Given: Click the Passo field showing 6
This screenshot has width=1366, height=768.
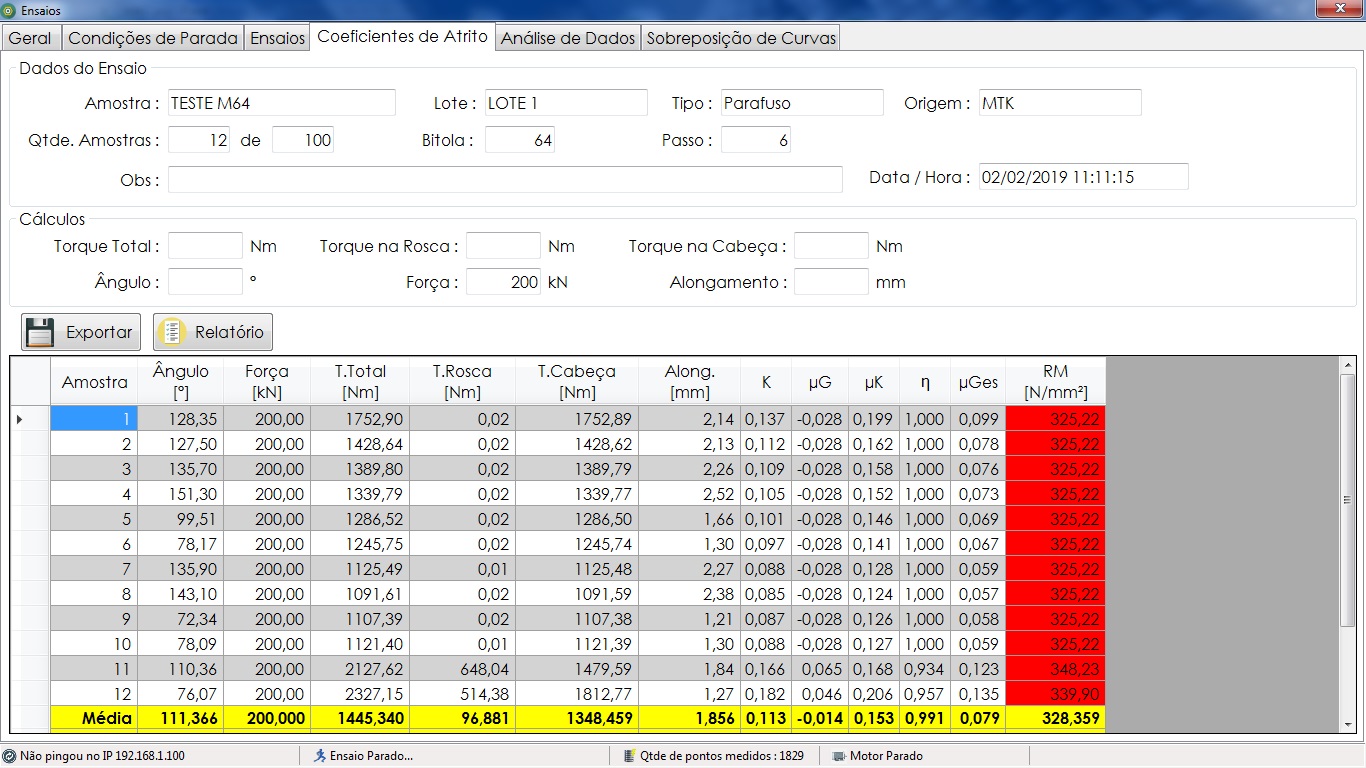Looking at the screenshot, I should (756, 140).
